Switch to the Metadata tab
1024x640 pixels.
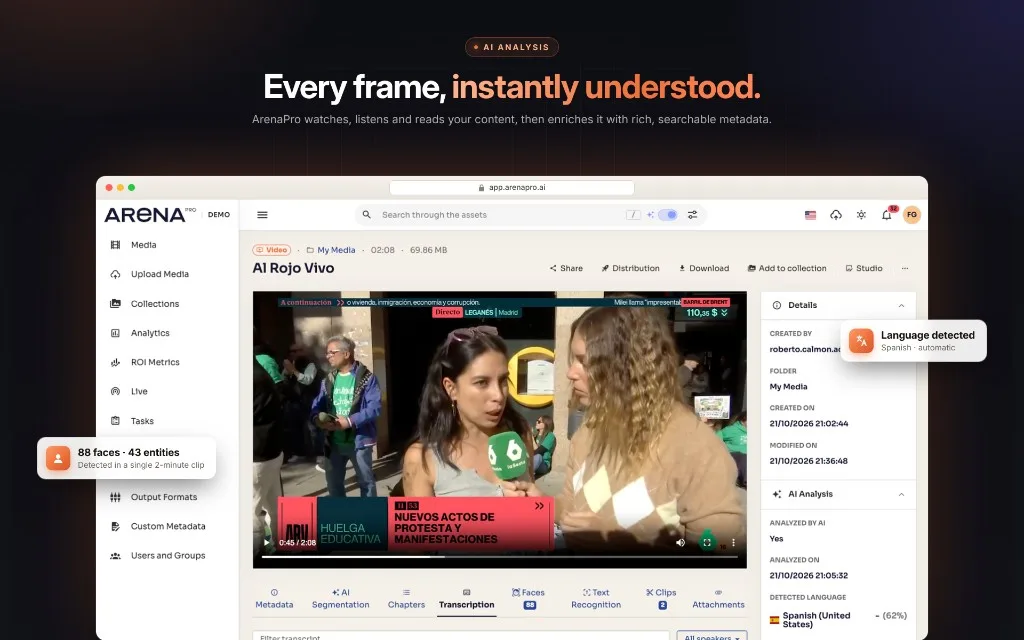pyautogui.click(x=274, y=599)
